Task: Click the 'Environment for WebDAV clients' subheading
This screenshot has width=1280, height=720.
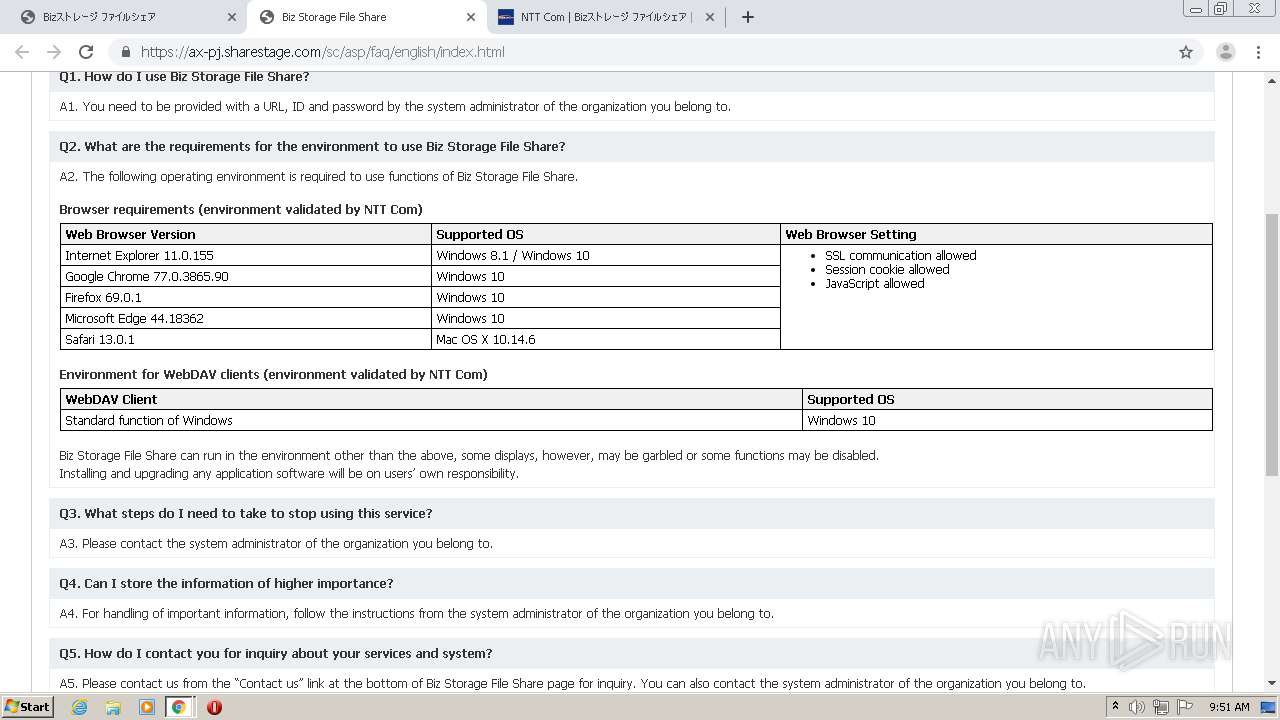Action: (273, 375)
